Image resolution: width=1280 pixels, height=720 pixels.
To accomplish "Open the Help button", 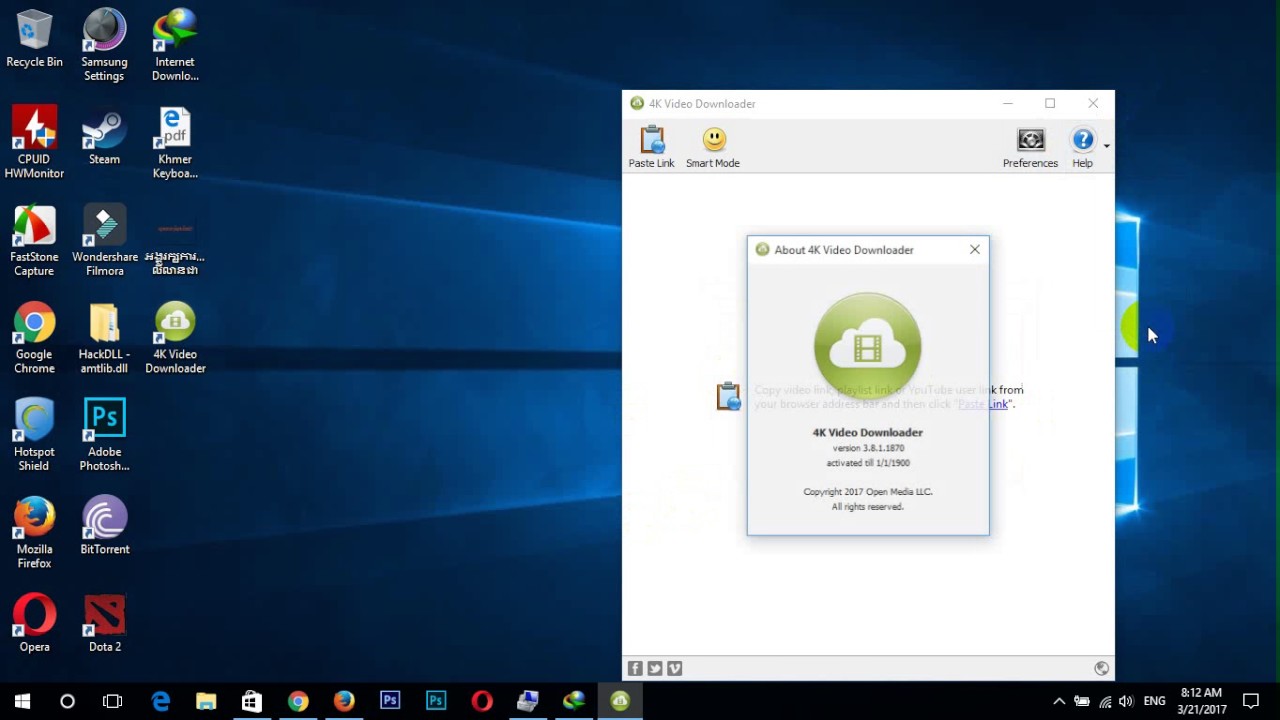I will pos(1082,147).
